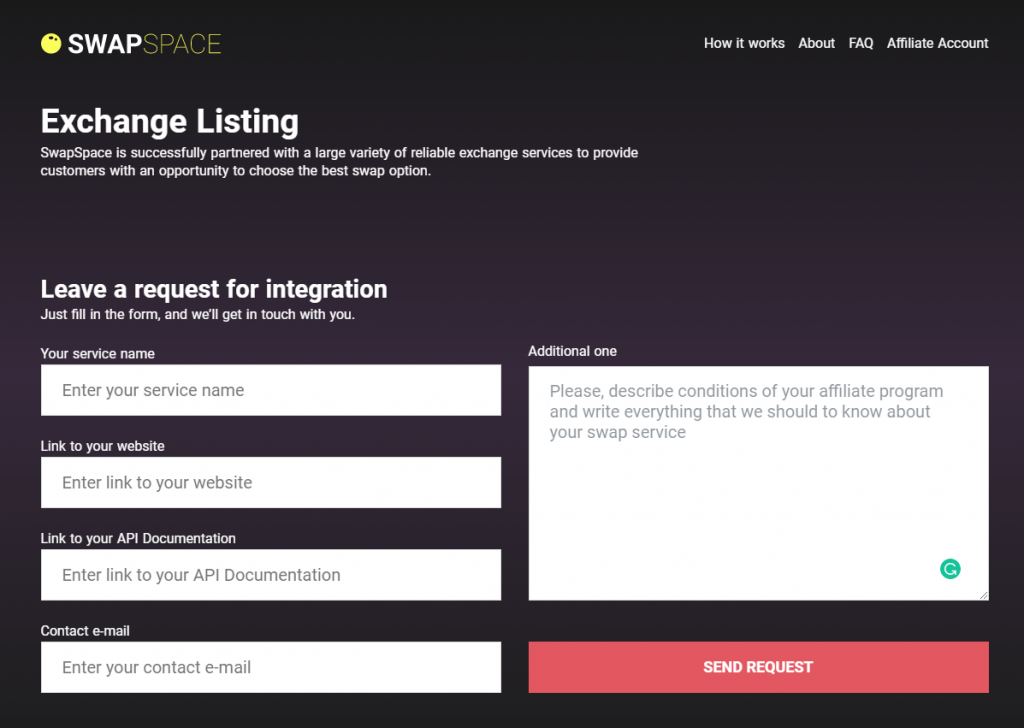Click the 'Your service name' label

pos(97,354)
